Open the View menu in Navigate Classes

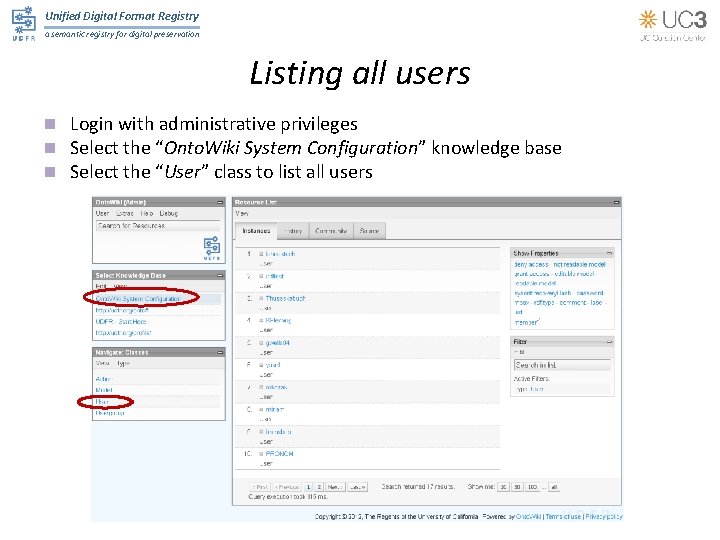tap(102, 363)
